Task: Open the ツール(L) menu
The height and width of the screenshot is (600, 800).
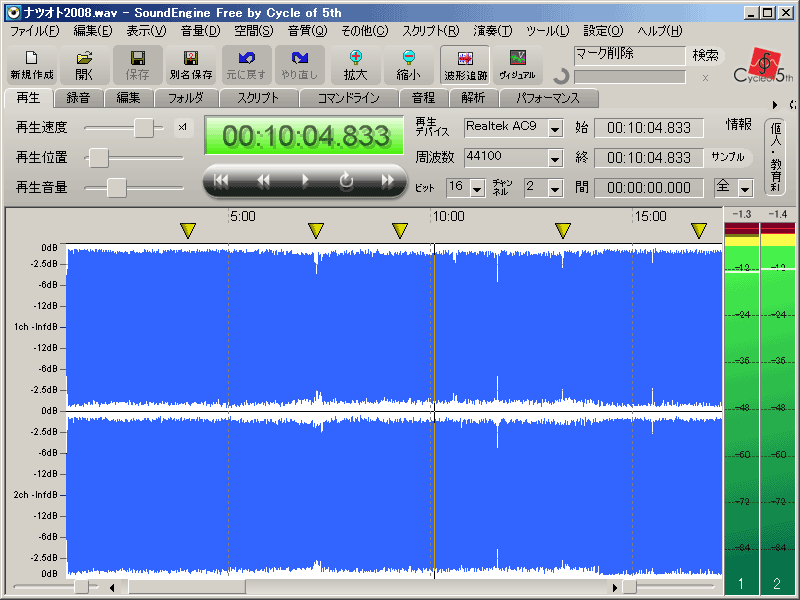Action: point(547,31)
